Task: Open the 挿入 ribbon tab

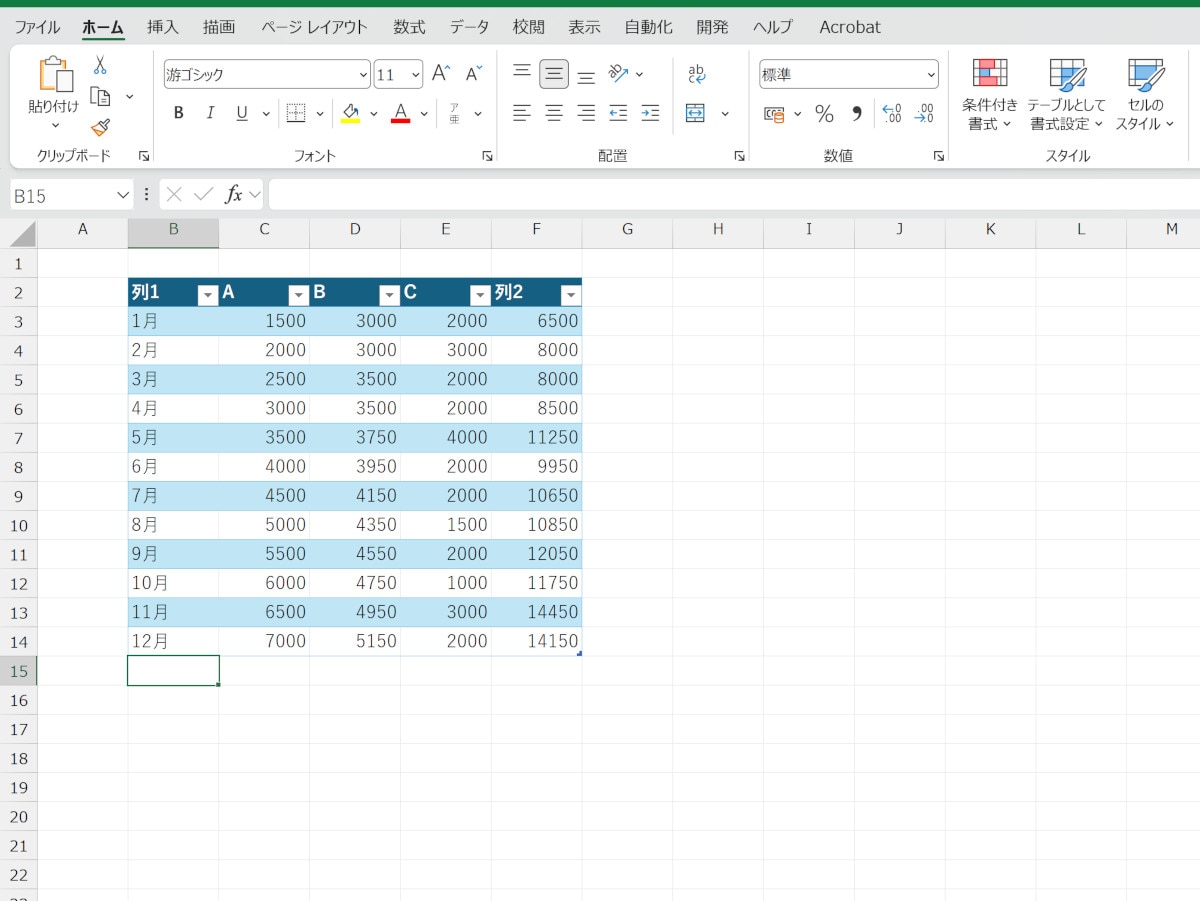Action: [162, 27]
